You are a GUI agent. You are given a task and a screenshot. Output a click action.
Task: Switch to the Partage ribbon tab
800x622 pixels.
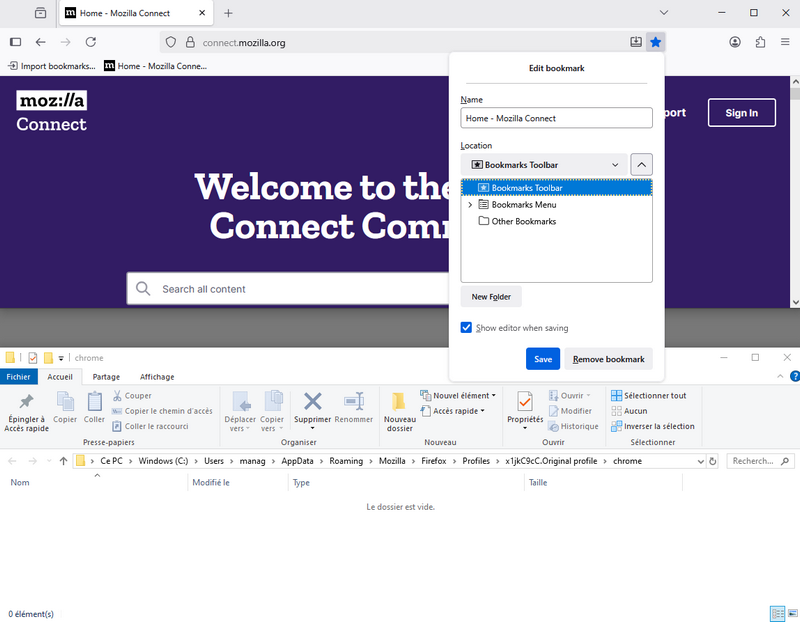(x=106, y=377)
